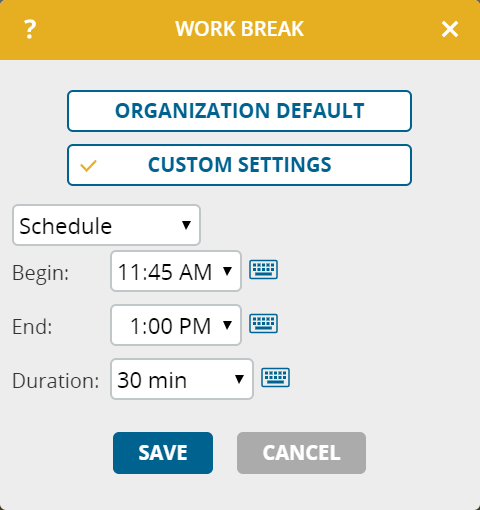Viewport: 480px width, 510px height.
Task: Click the arrow beside 1:00 PM
Action: point(227,325)
